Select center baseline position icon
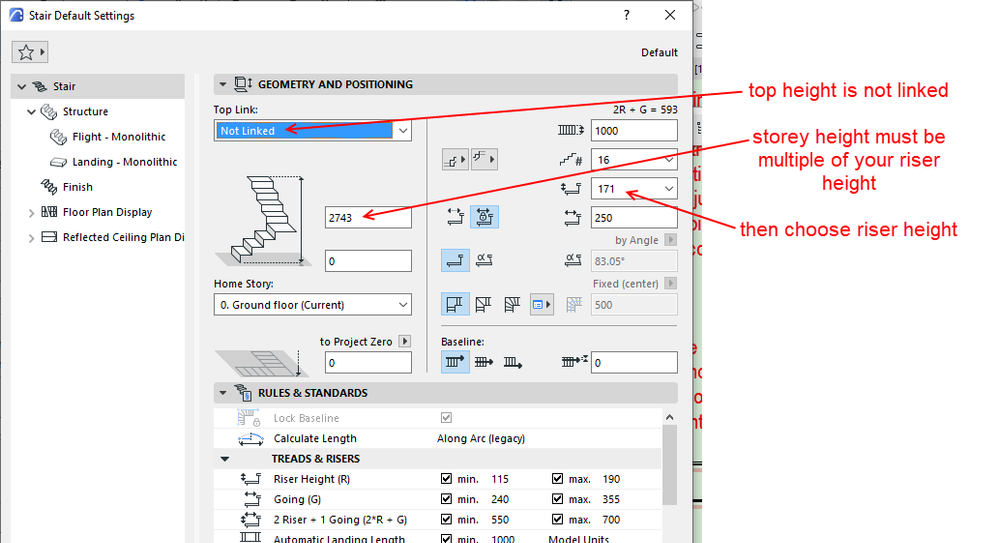The width and height of the screenshot is (999, 543). coord(484,362)
